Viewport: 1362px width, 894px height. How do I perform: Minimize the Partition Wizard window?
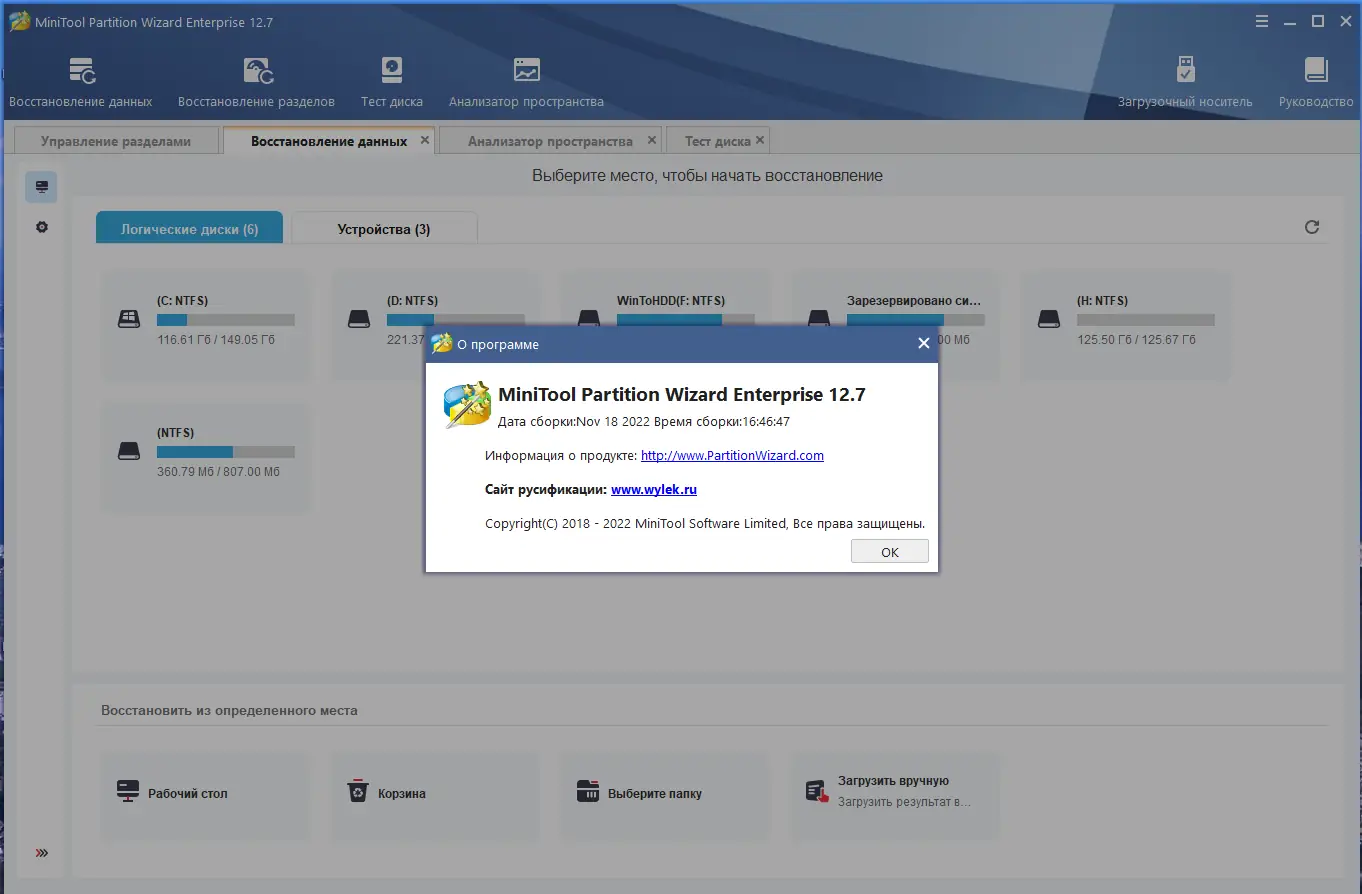(1292, 21)
